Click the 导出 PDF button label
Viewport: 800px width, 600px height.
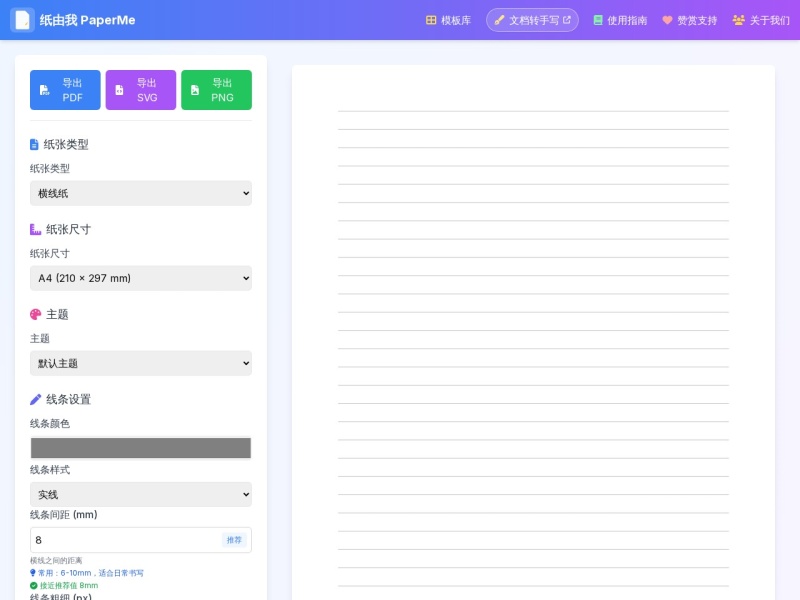pos(72,90)
